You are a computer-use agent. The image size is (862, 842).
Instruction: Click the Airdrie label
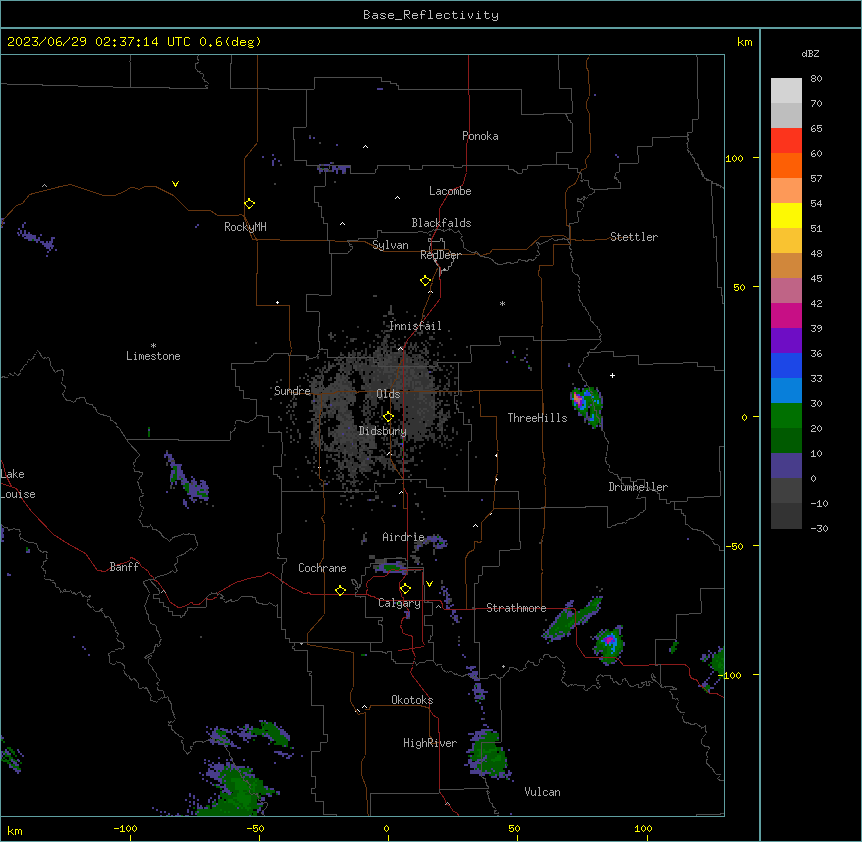click(403, 537)
